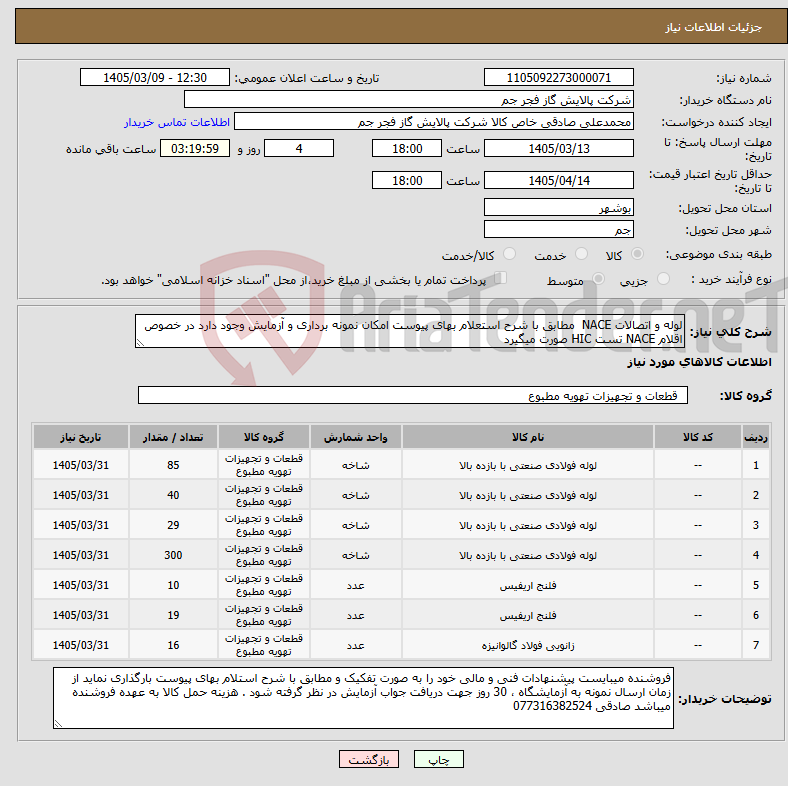The width and height of the screenshot is (788, 786).
Task: Click the جزئیات اطلاعات نیاز page title
Action: [713, 27]
